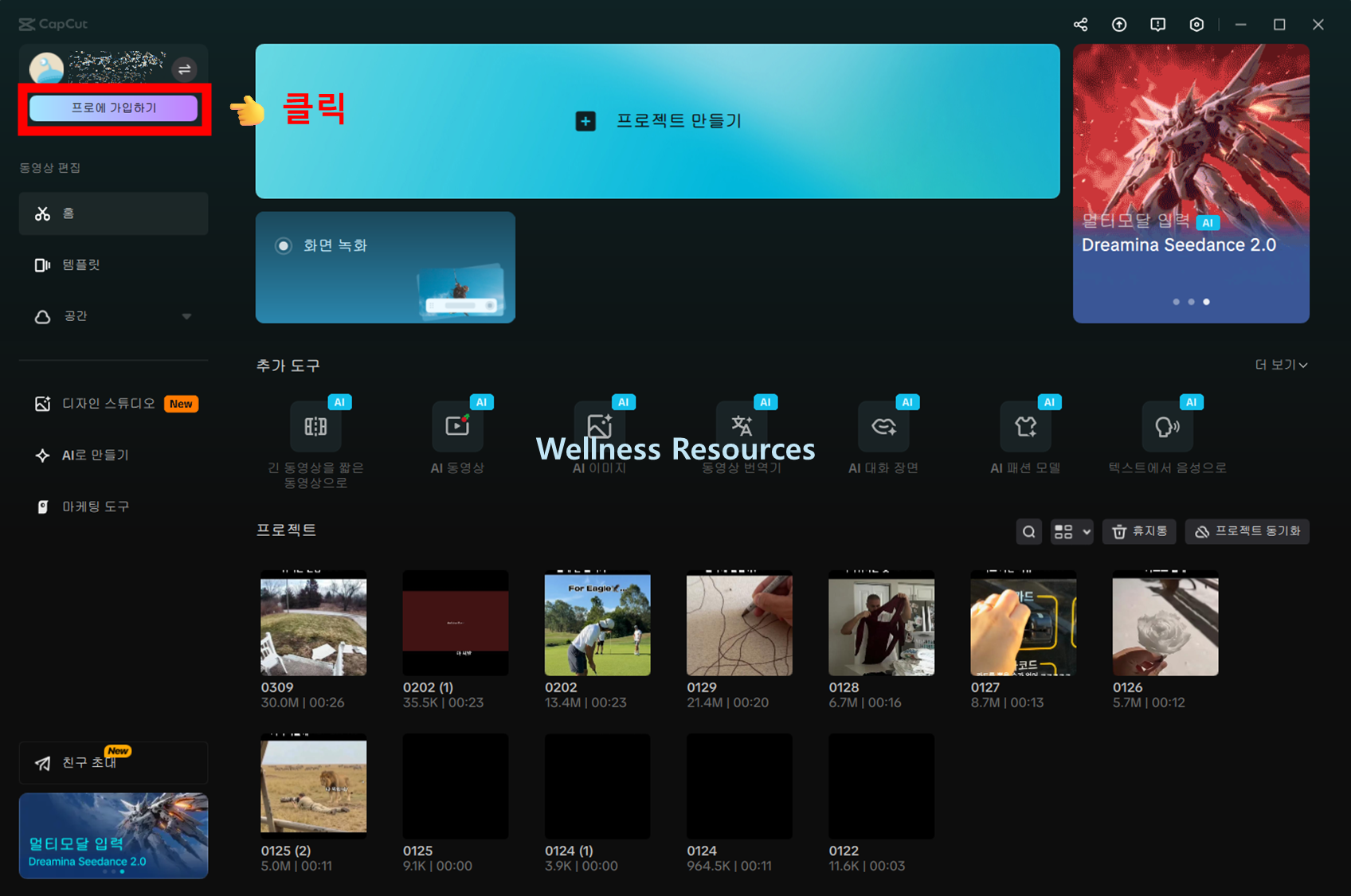Viewport: 1351px width, 896px height.
Task: Click the 0309 project name text
Action: pos(277,687)
